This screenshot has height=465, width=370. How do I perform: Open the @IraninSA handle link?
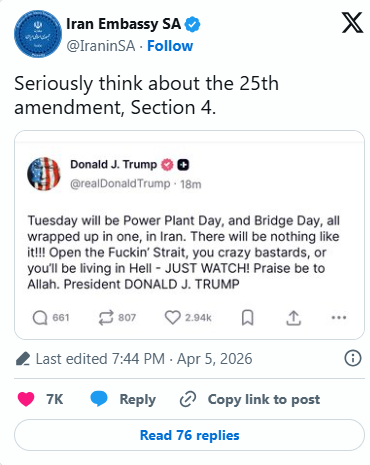101,46
